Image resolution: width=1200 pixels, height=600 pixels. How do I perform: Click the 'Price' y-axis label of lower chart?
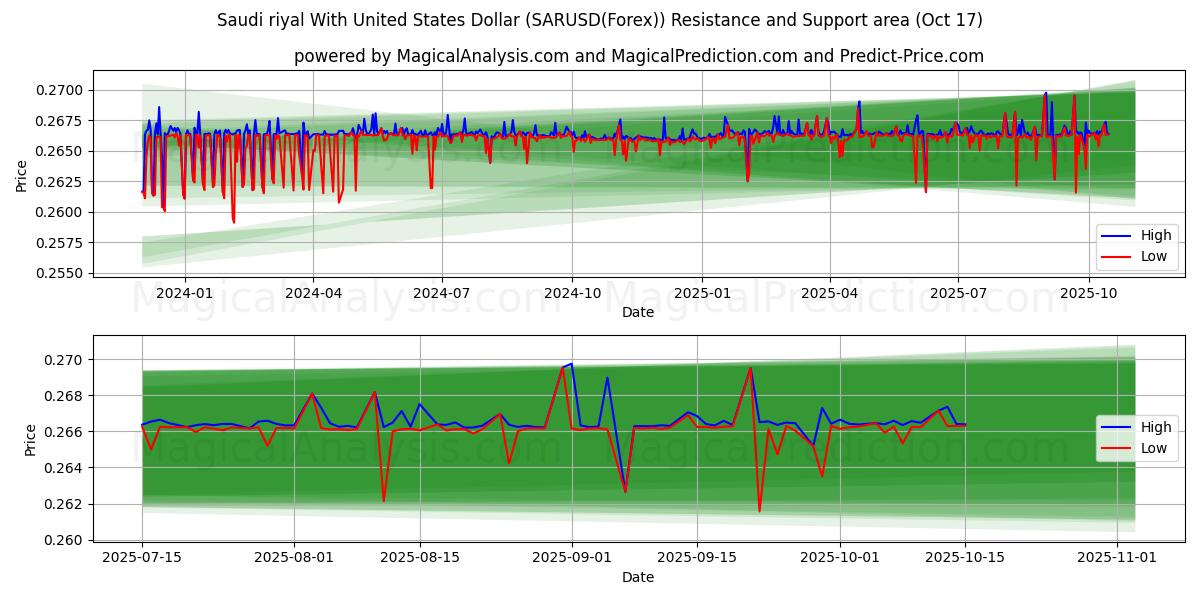tap(30, 440)
